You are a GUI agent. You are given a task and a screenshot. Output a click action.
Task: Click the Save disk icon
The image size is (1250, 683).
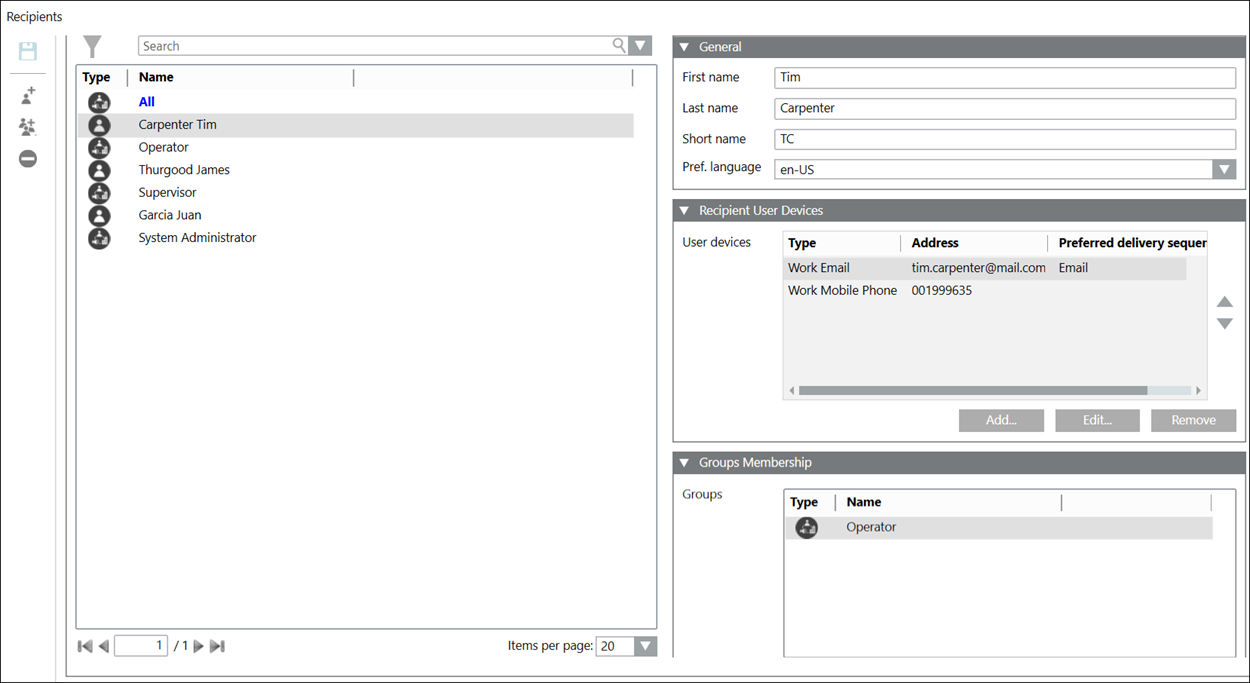click(x=28, y=52)
